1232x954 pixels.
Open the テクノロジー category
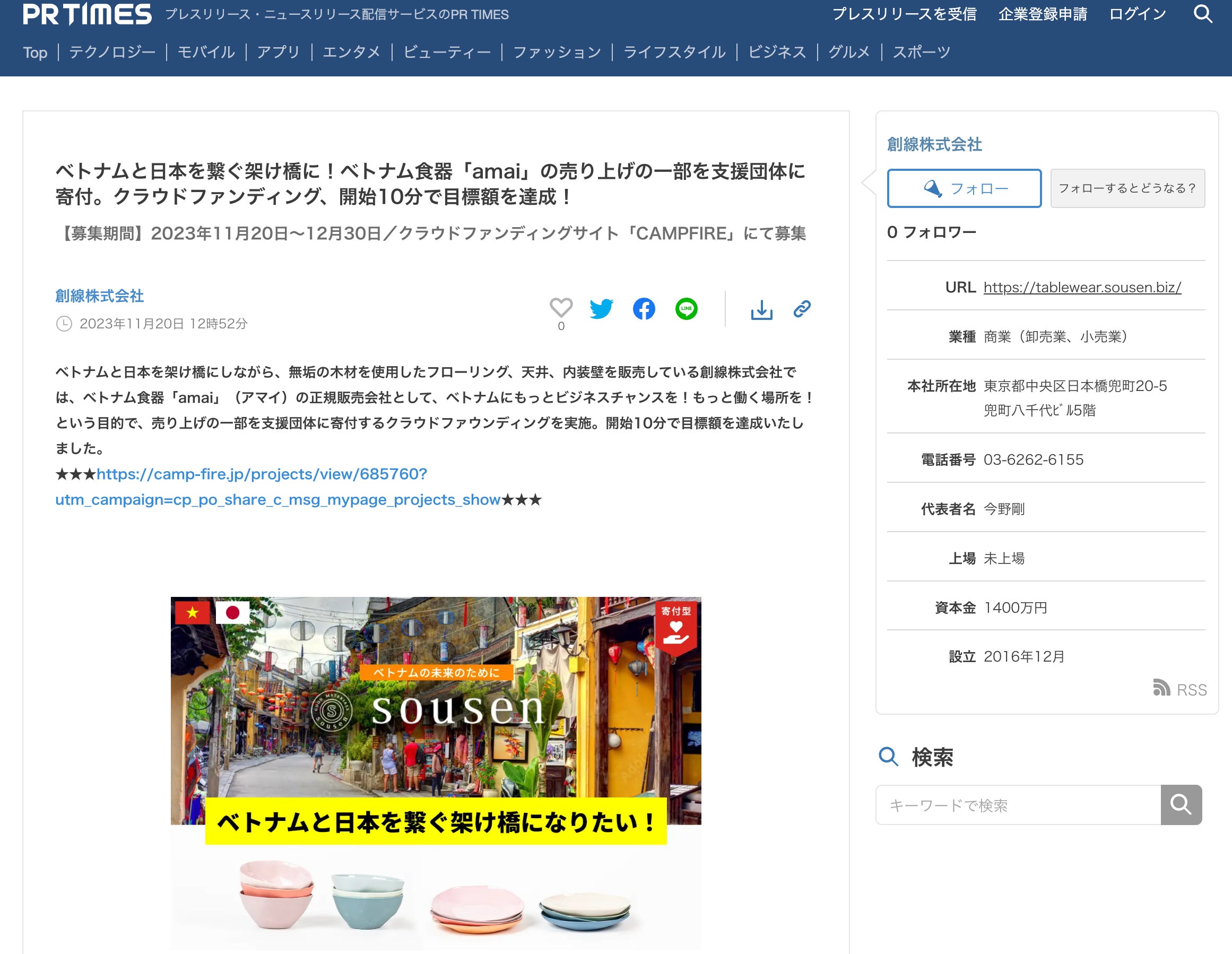[x=112, y=53]
